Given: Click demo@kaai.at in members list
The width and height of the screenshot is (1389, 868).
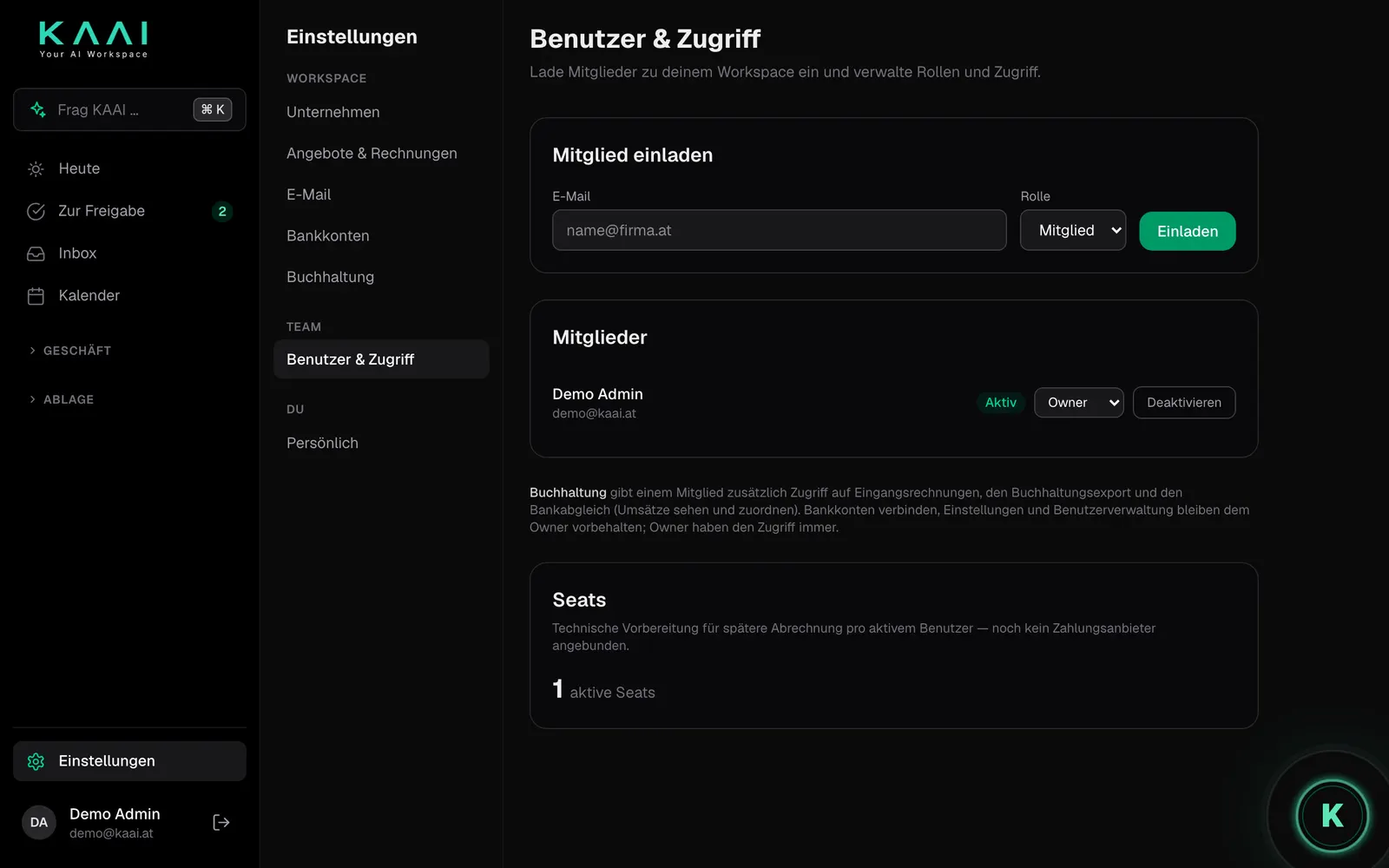Looking at the screenshot, I should click(x=594, y=414).
